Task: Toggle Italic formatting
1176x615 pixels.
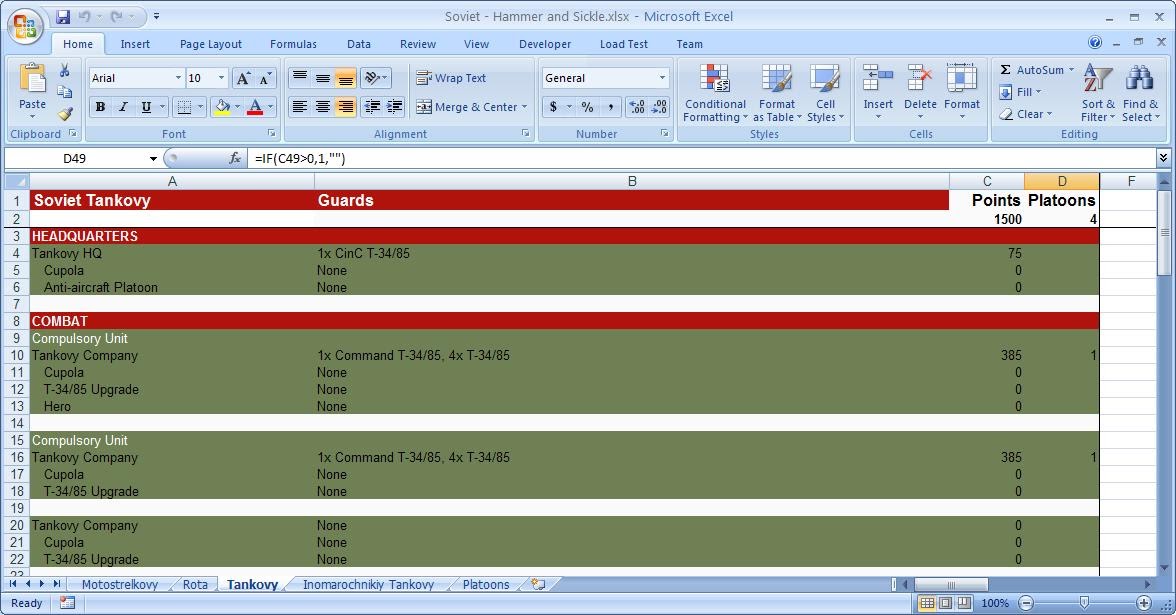Action: (x=123, y=107)
